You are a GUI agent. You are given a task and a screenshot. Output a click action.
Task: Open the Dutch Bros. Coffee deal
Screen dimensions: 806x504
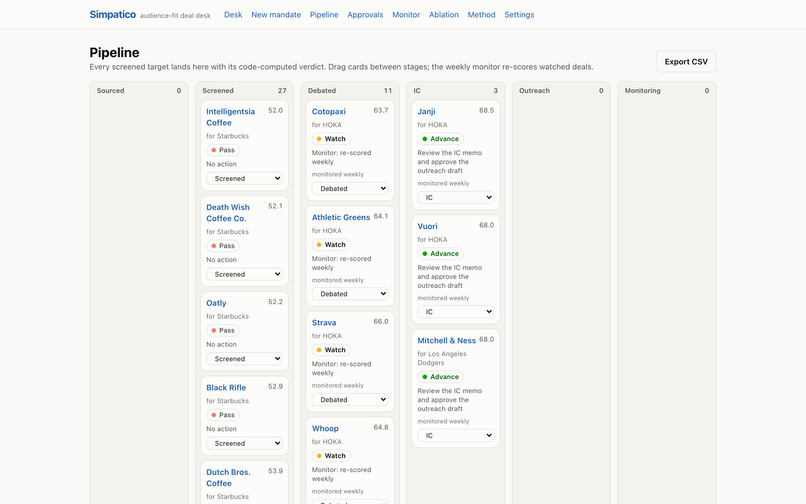[x=228, y=477]
